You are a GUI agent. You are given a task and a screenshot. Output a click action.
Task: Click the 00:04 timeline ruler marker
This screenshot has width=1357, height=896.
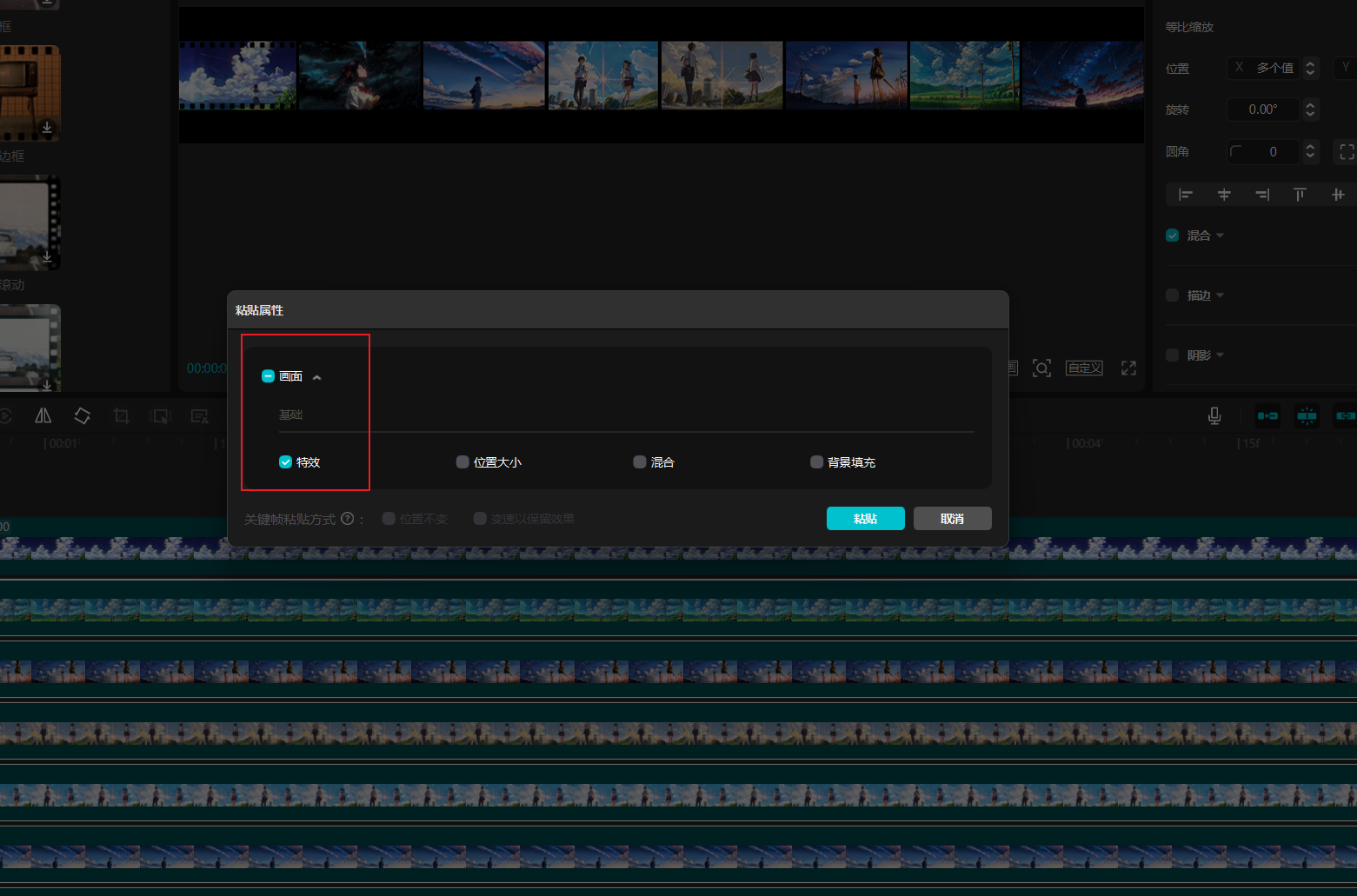click(x=1084, y=443)
